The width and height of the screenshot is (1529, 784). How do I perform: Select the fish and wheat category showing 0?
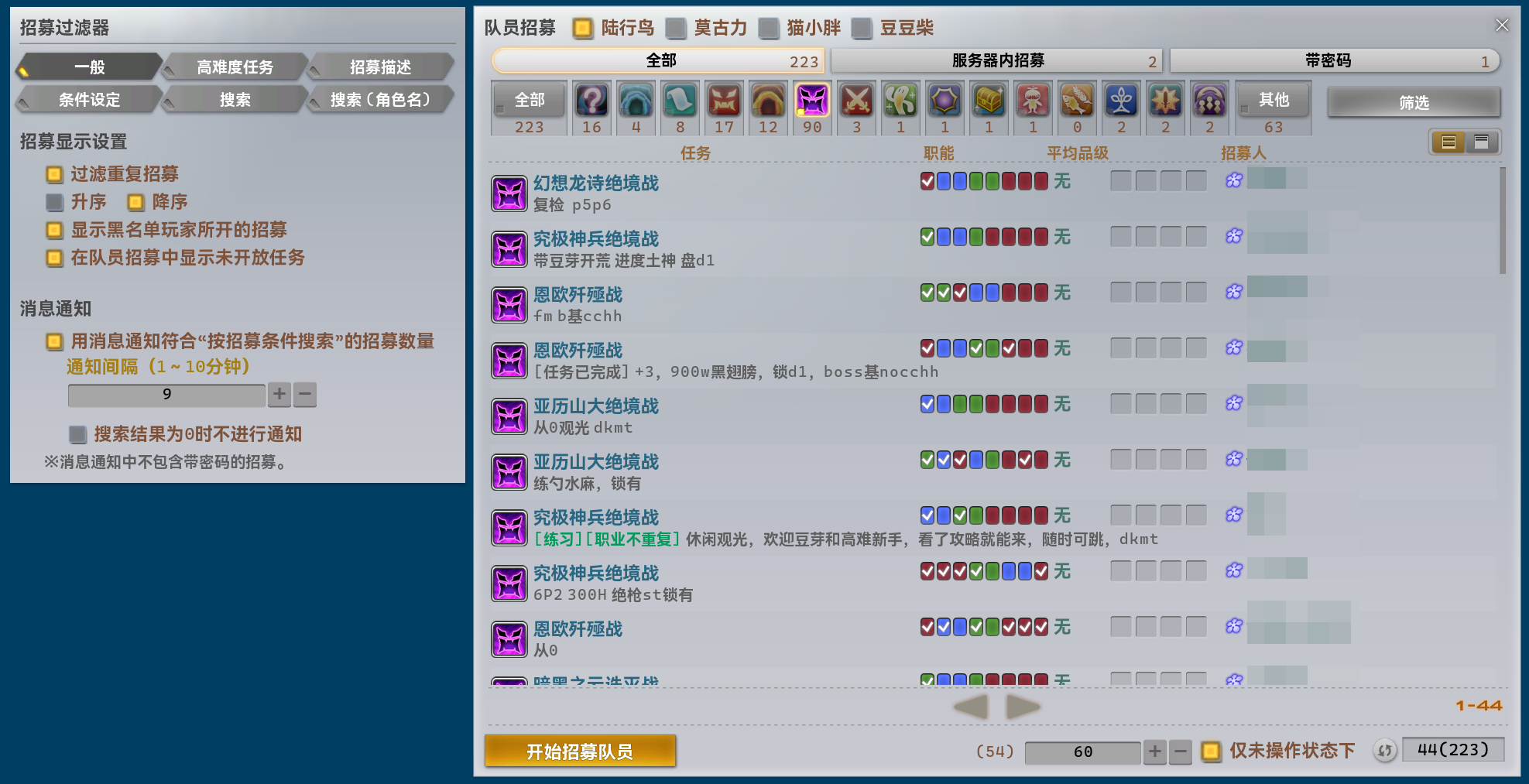tap(1077, 101)
